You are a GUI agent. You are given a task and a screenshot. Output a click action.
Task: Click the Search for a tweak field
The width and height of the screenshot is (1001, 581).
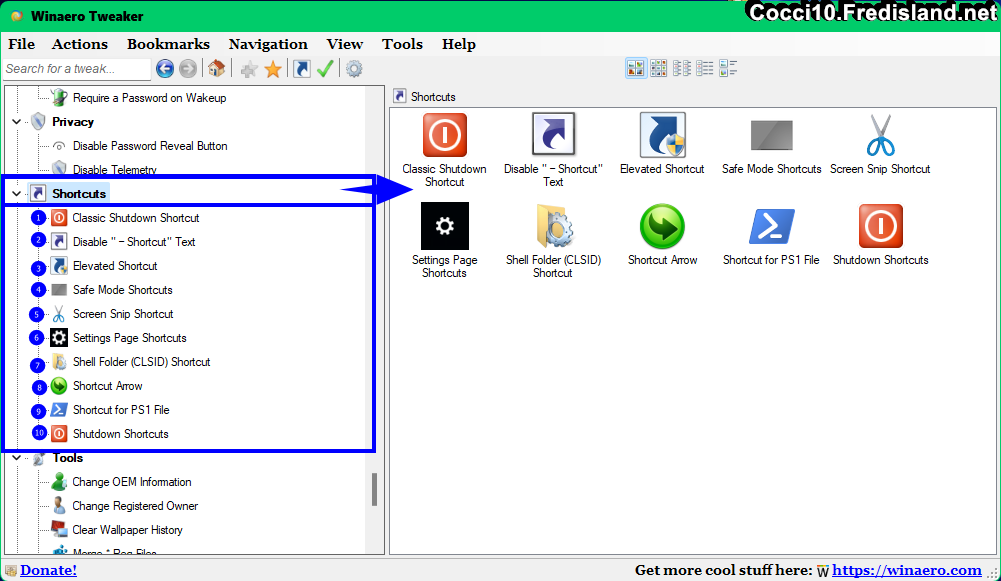(x=77, y=68)
